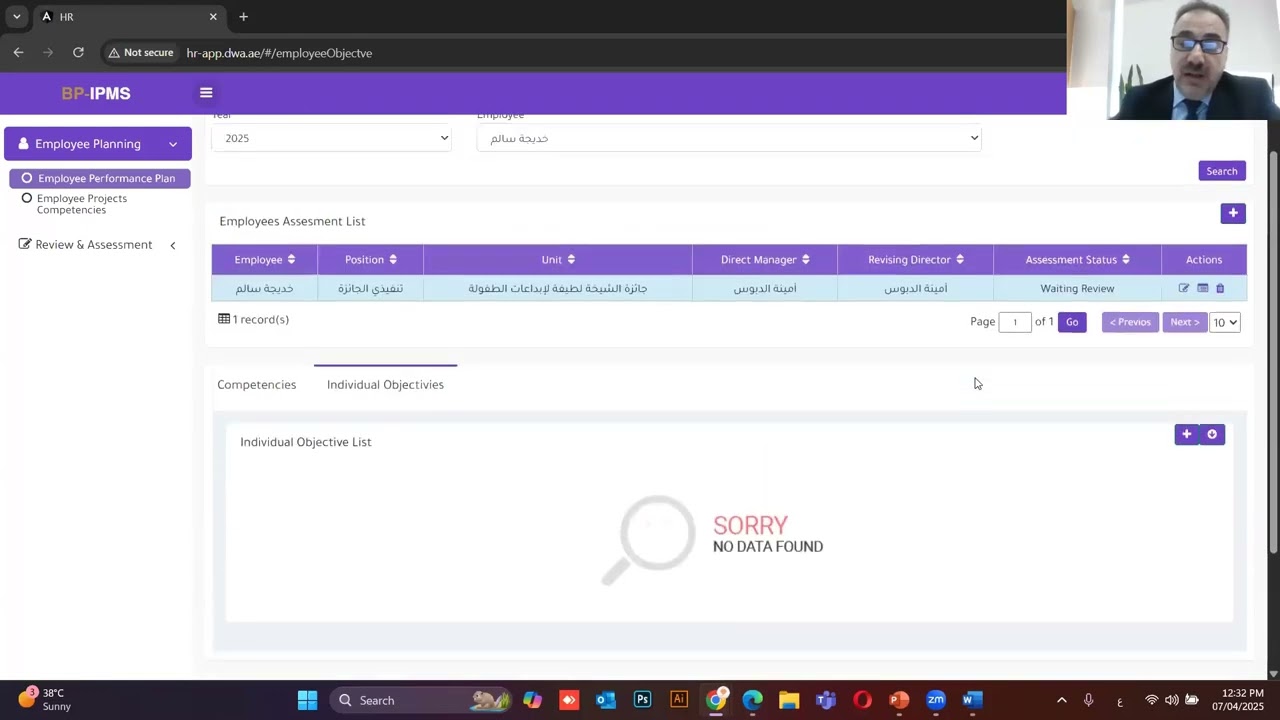Click the browser address bar URL
Screen dimensions: 1280x720
click(x=279, y=53)
